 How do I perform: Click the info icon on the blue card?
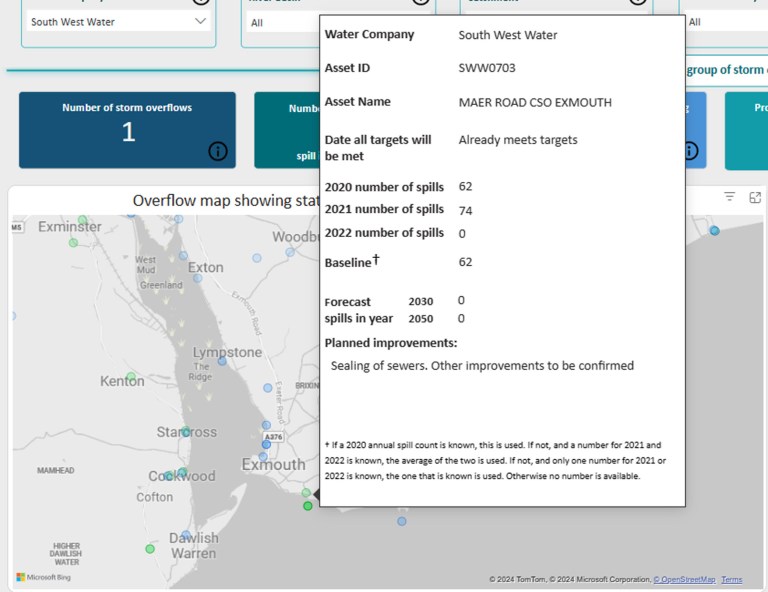[x=690, y=151]
